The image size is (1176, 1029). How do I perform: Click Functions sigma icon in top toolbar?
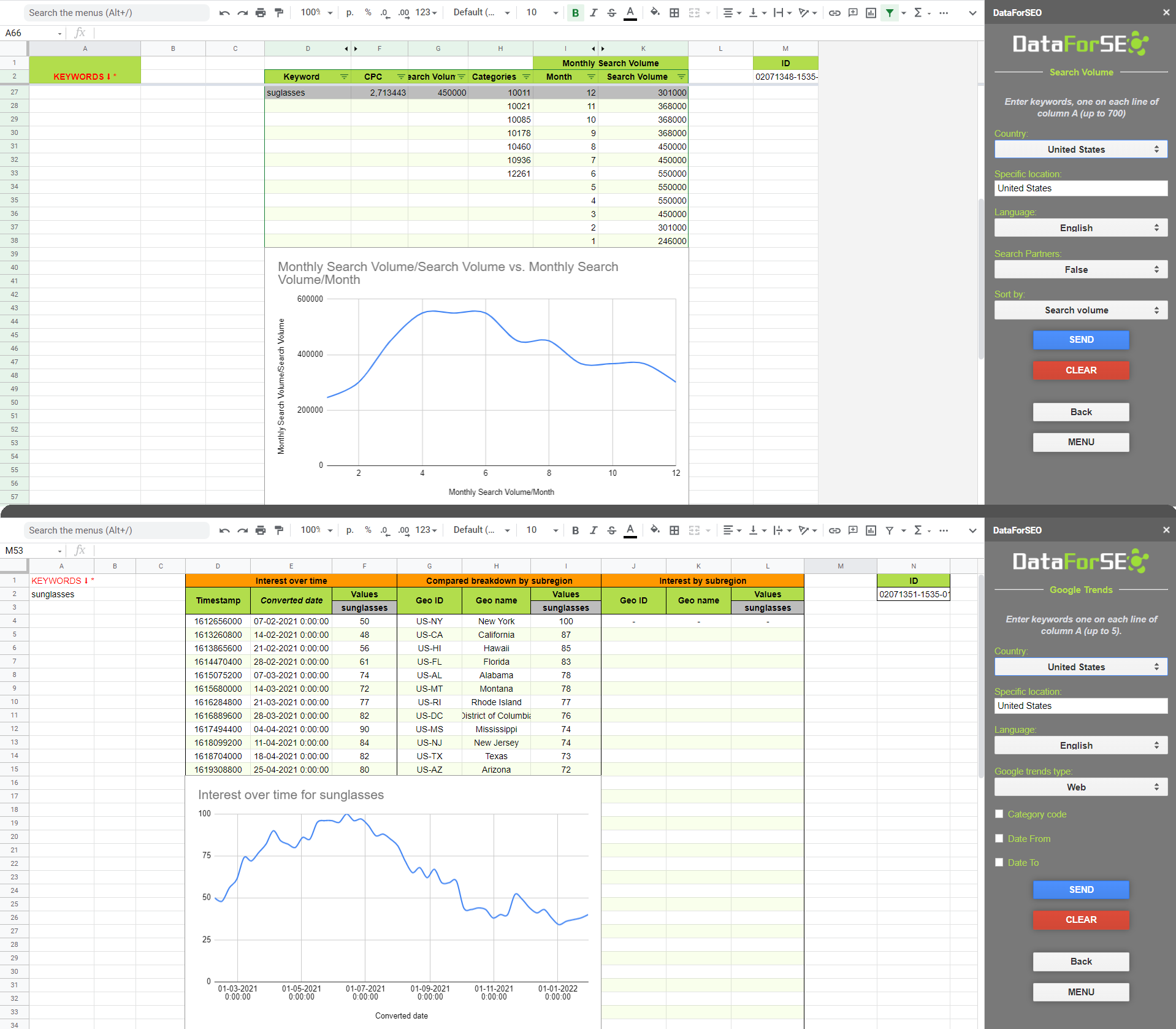point(918,13)
